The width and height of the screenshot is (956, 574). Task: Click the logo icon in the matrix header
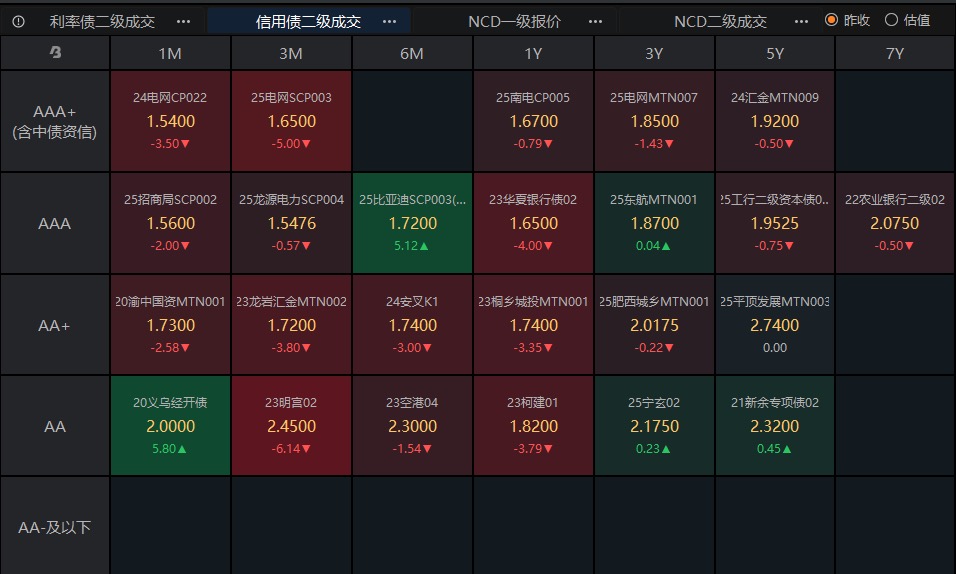55,52
